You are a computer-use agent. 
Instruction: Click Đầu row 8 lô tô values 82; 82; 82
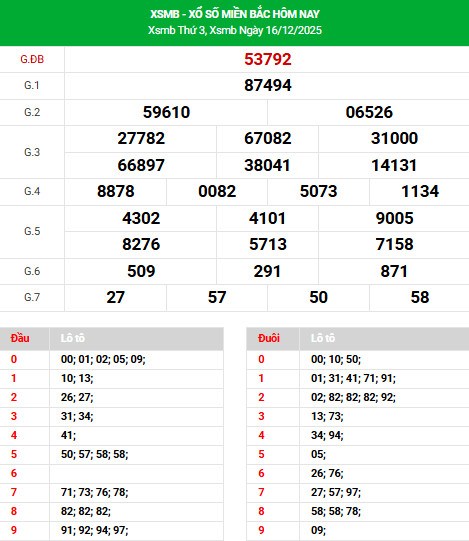tap(86, 511)
